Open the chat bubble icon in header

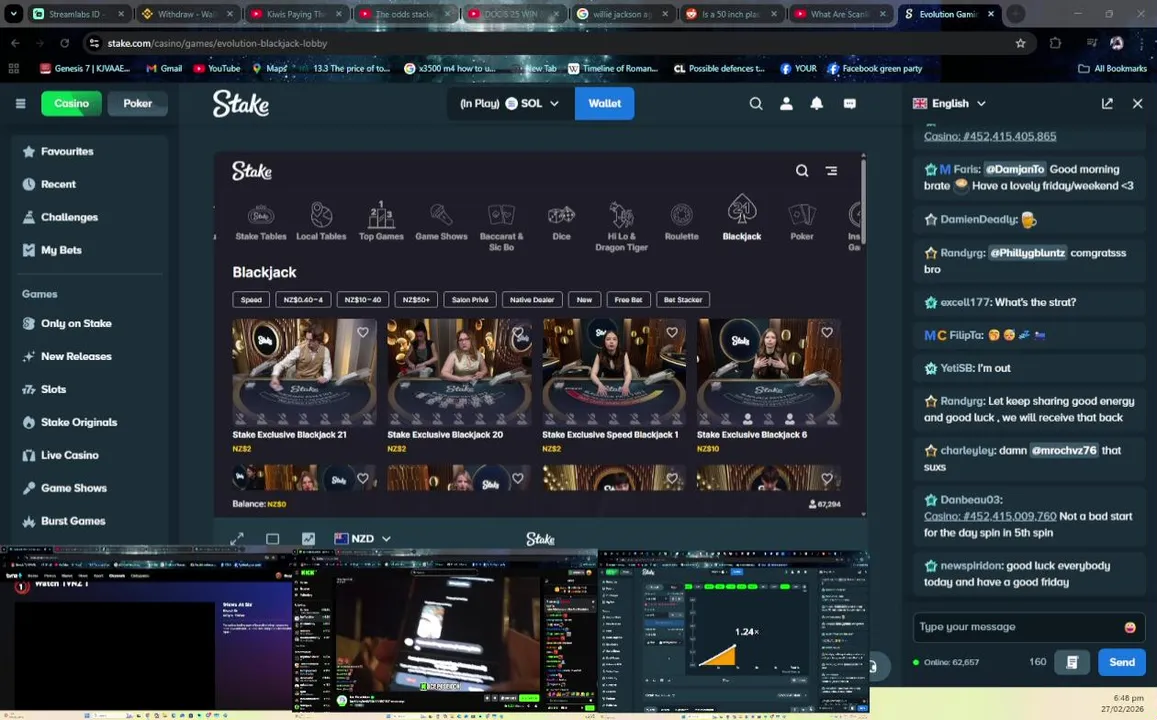tap(849, 104)
